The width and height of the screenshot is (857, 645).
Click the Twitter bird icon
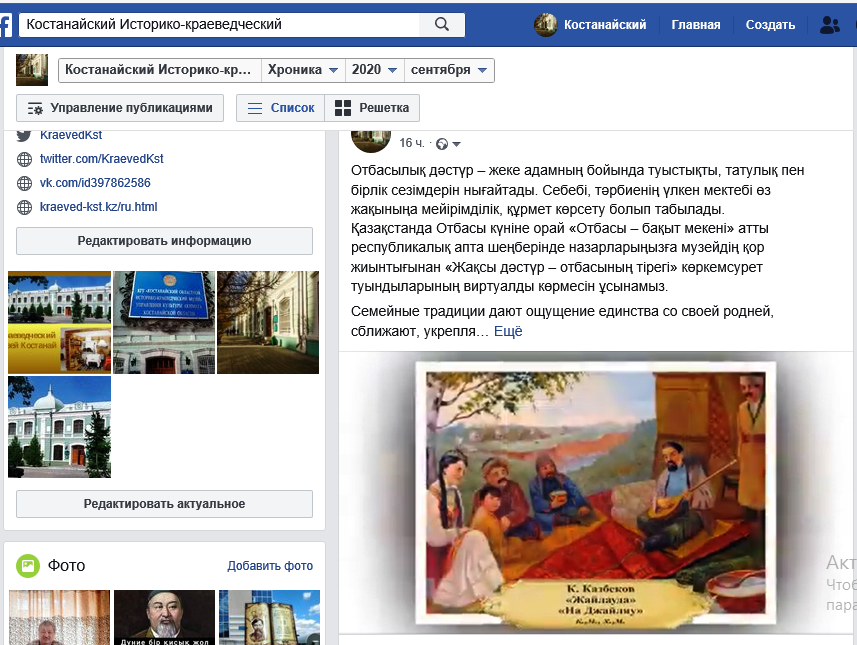(x=24, y=135)
